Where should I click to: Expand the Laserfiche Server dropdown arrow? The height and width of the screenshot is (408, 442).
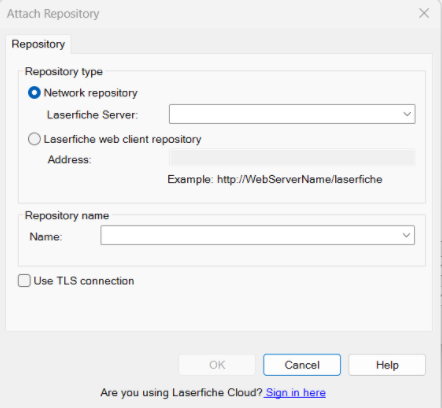click(x=407, y=114)
